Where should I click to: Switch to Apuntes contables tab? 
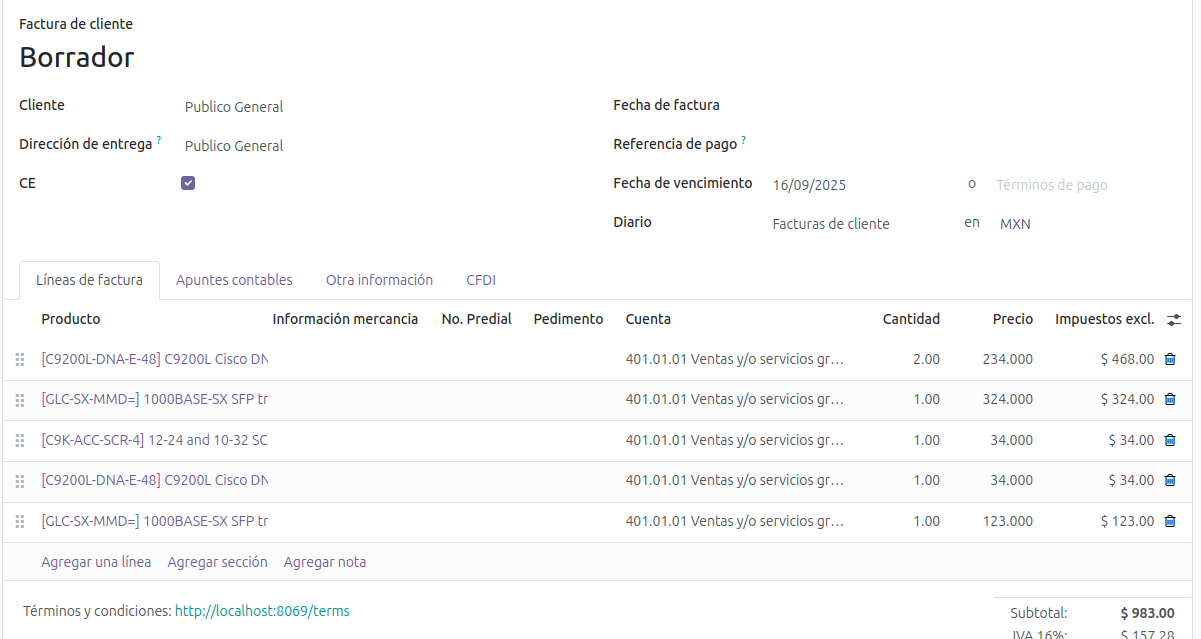click(x=234, y=280)
